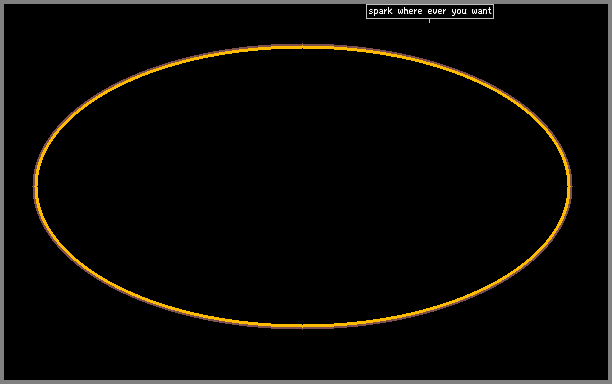Click the small pointer stem beneath the sign

click(x=429, y=21)
